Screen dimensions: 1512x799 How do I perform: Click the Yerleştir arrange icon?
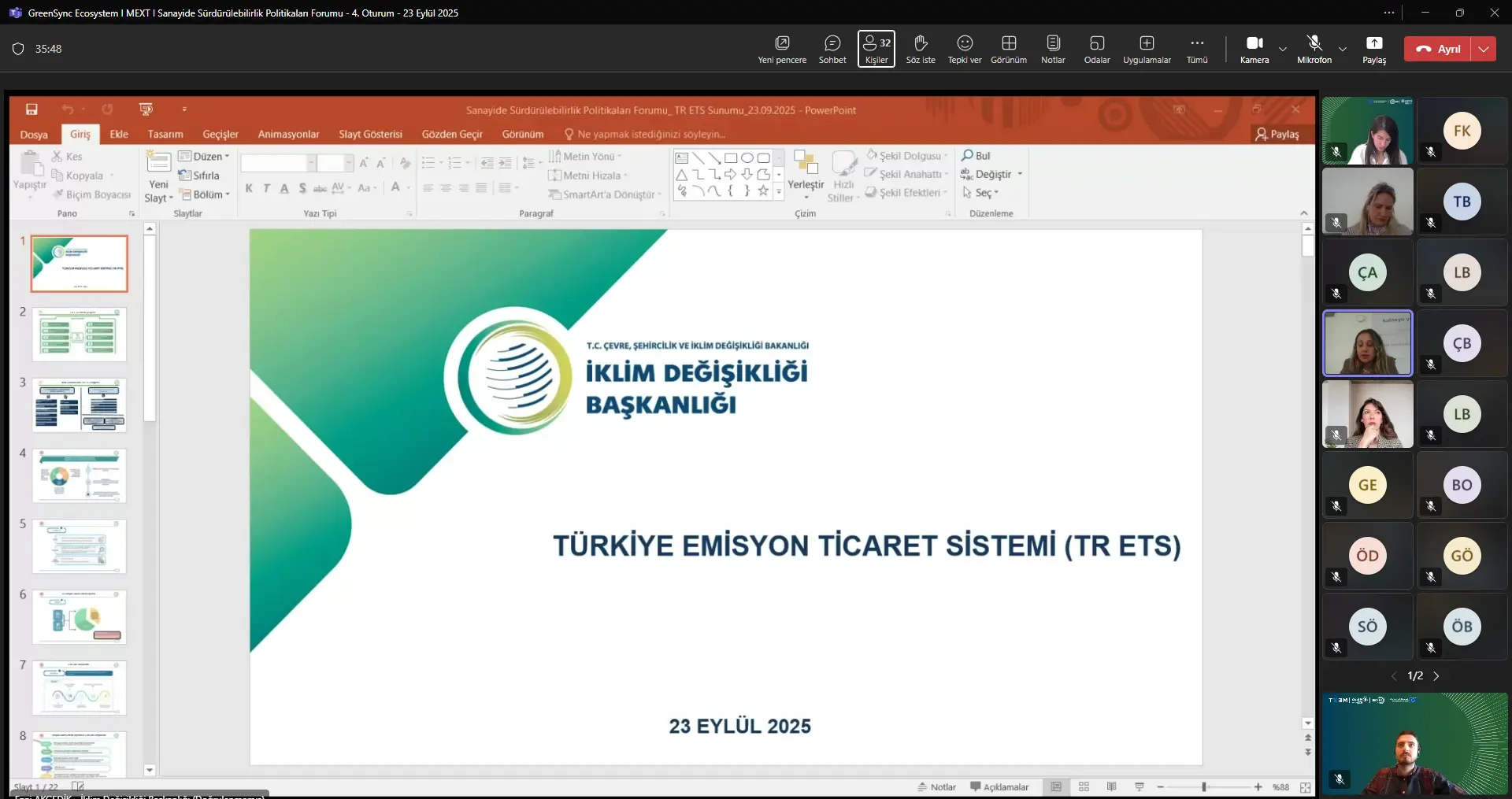coord(806,164)
